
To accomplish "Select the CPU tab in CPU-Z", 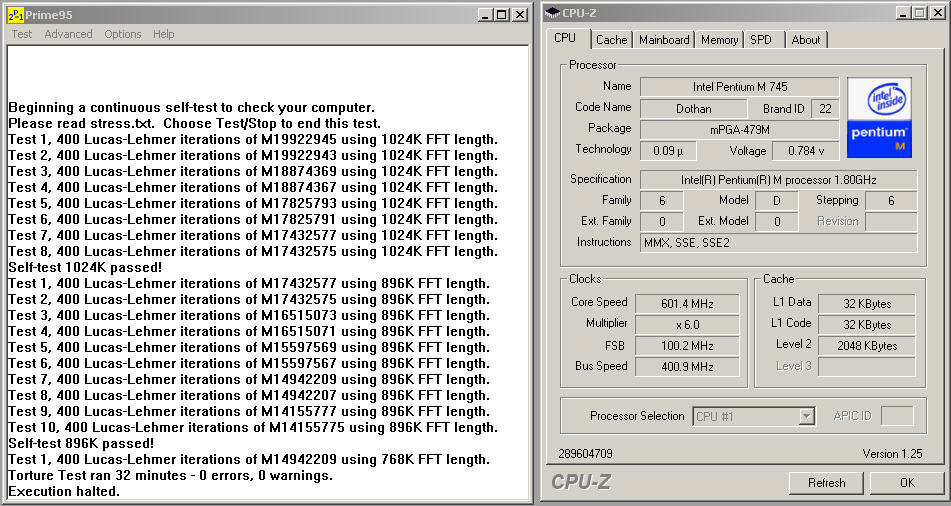I will (565, 38).
